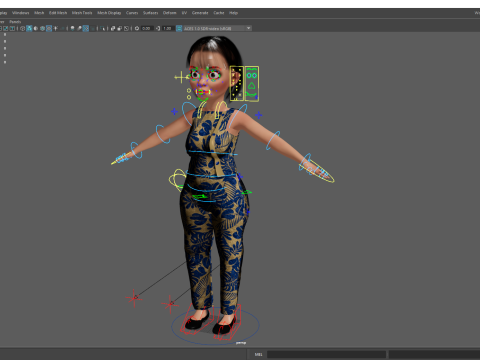Toggle the view transform icon
The height and width of the screenshot is (360, 480).
point(179,28)
